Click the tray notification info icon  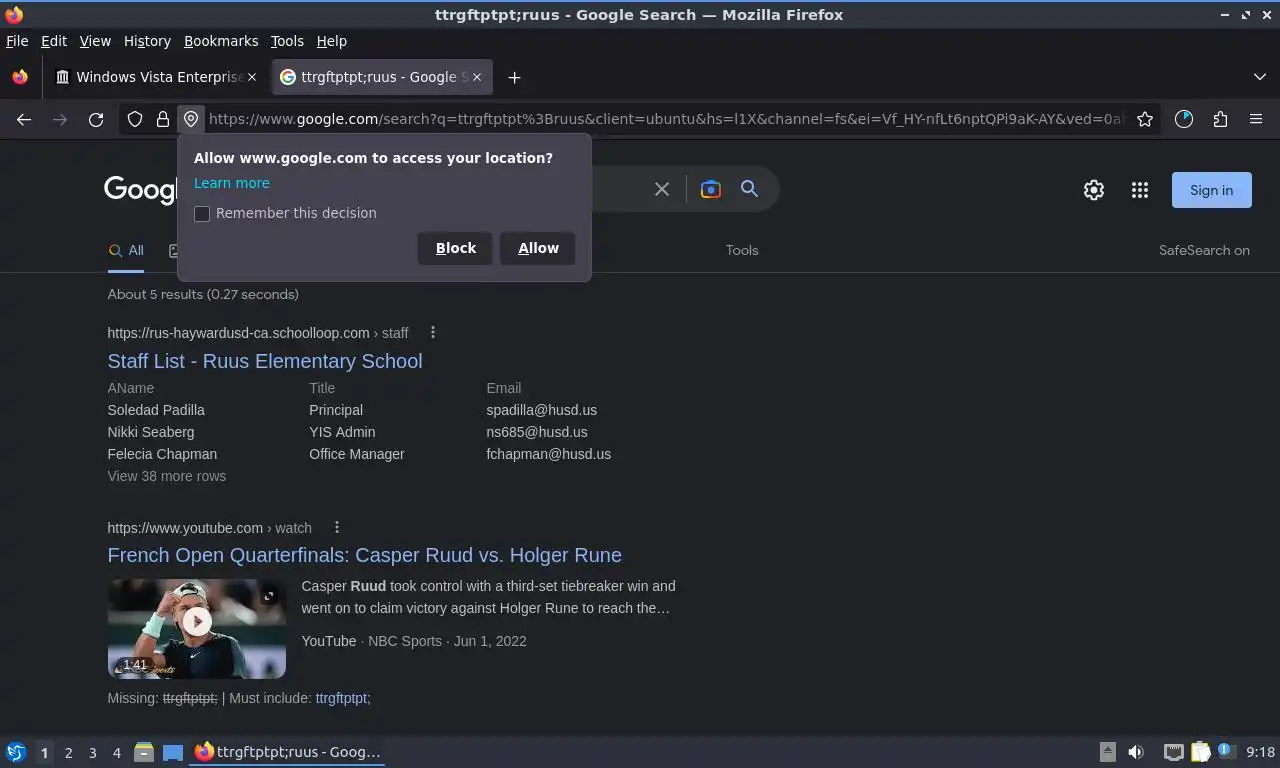tap(1225, 751)
